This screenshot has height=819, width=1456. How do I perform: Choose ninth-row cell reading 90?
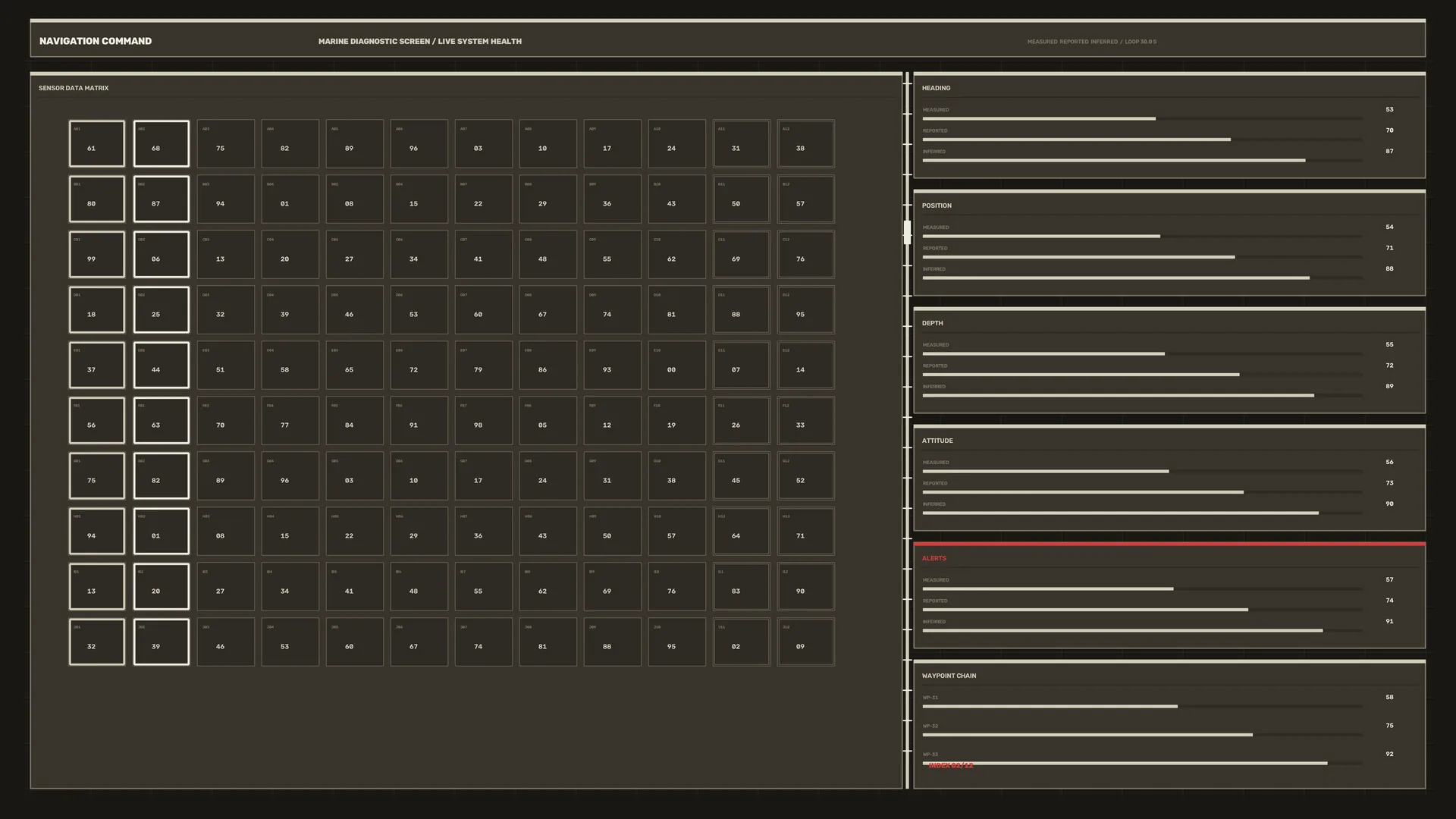coord(805,586)
